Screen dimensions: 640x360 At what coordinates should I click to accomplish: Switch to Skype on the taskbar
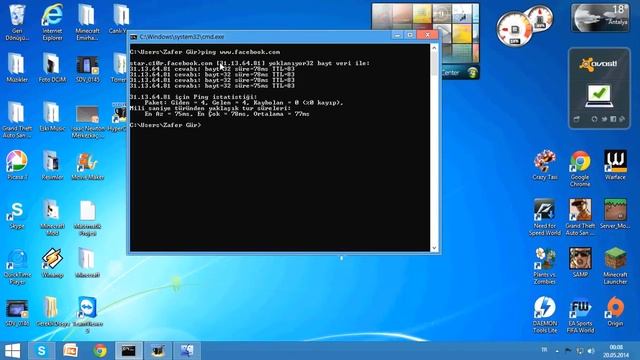coord(42,351)
